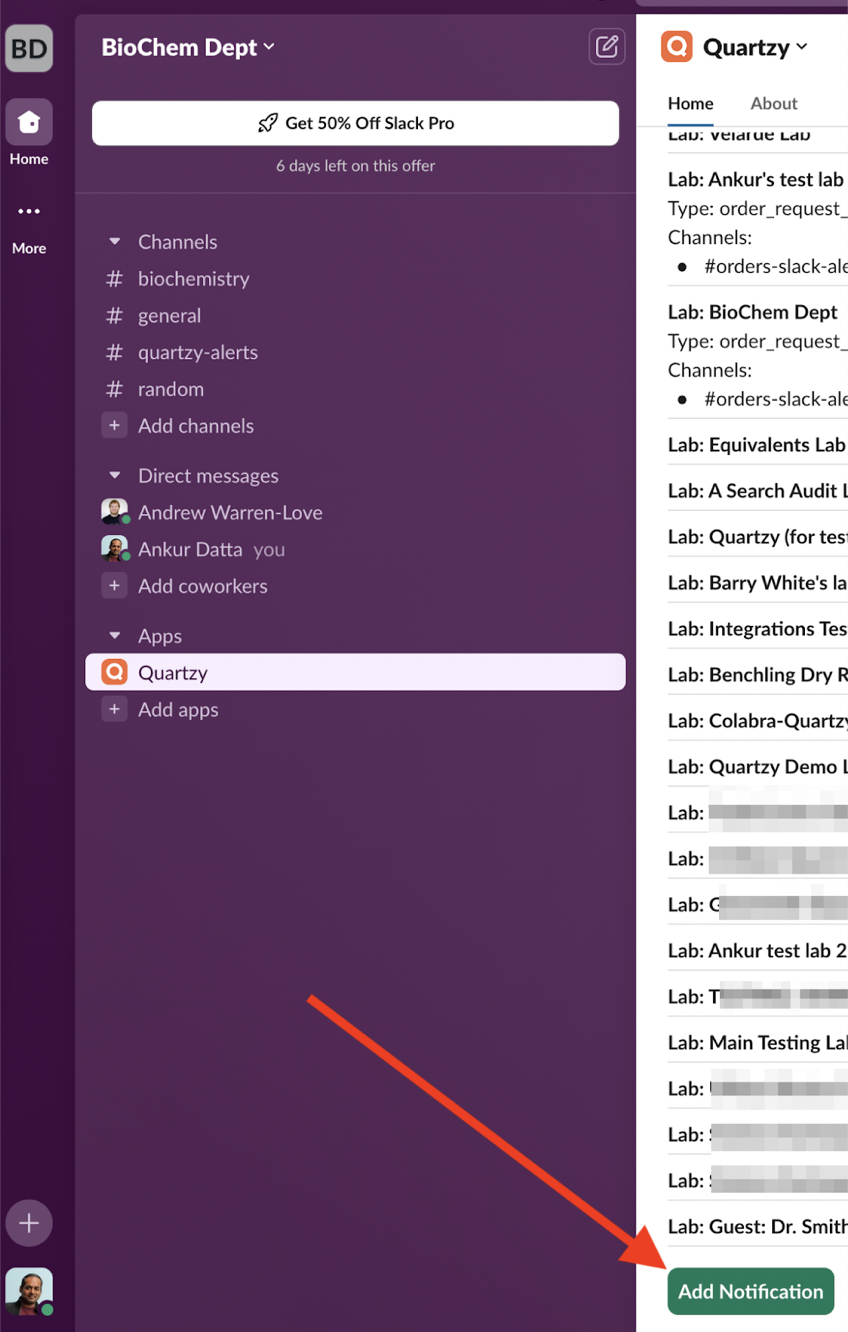Click the plus icon next to Add apps
The height and width of the screenshot is (1332, 848).
[x=115, y=710]
